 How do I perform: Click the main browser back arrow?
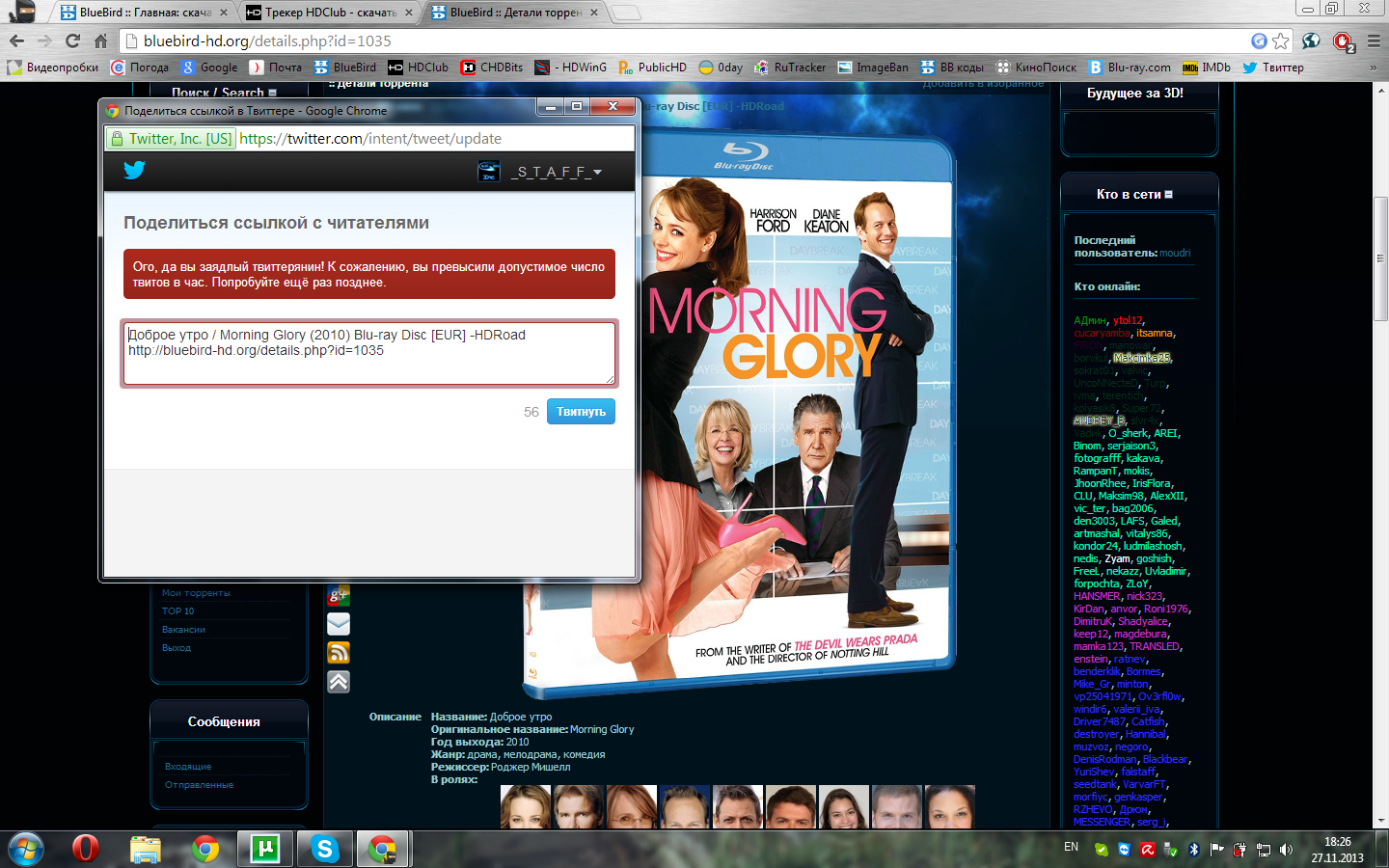(16, 41)
